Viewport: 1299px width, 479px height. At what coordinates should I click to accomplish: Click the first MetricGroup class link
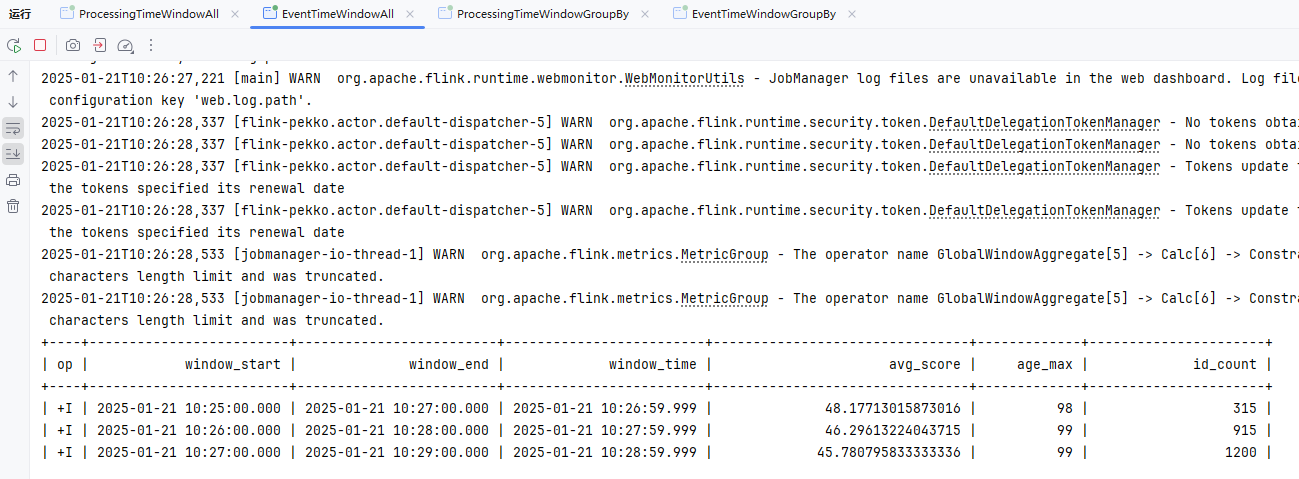click(x=724, y=254)
